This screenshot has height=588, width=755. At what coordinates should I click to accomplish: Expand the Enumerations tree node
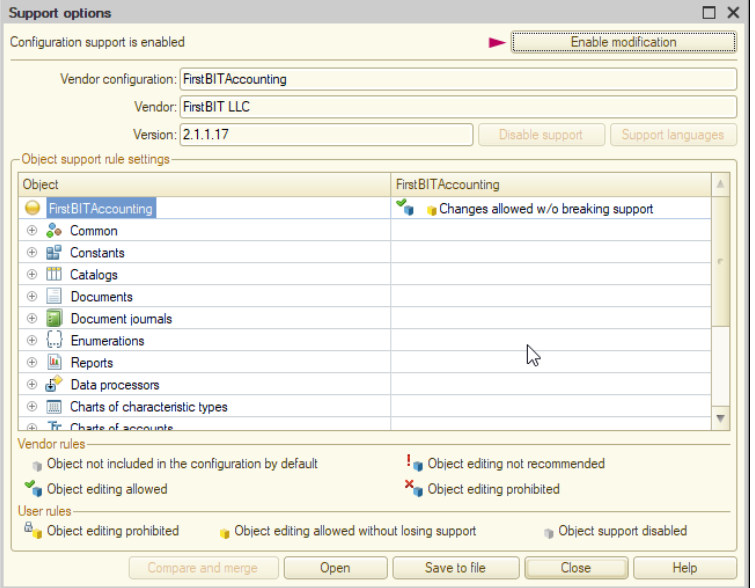point(32,340)
